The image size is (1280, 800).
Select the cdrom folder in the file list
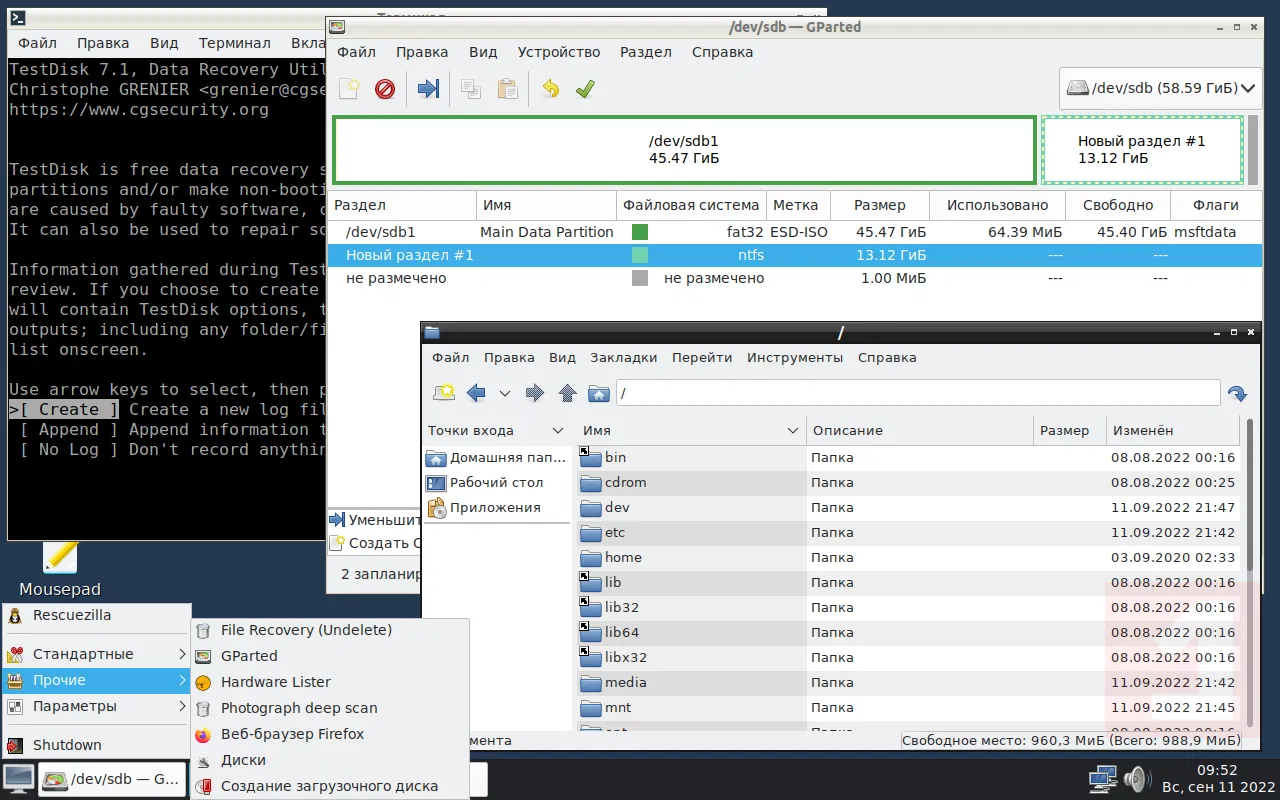tap(908, 482)
